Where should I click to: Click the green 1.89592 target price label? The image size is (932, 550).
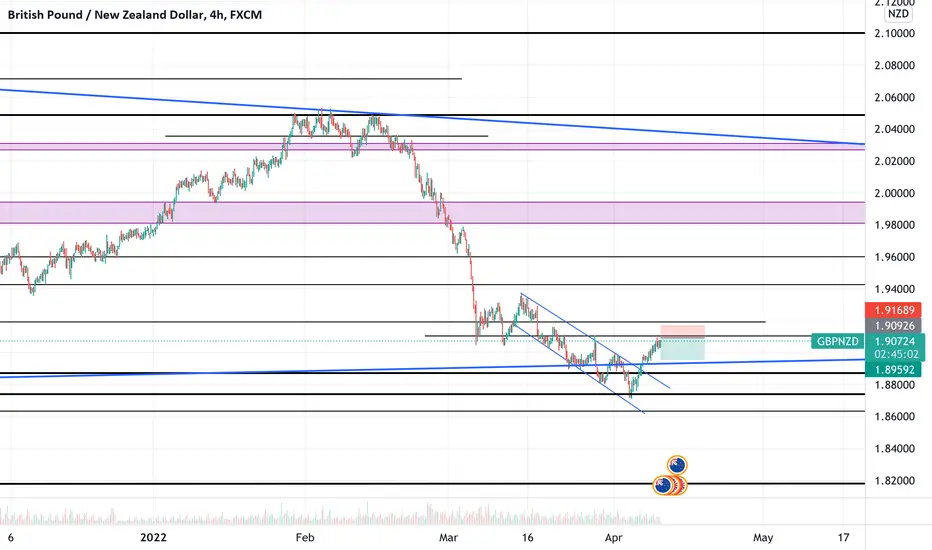click(x=893, y=369)
